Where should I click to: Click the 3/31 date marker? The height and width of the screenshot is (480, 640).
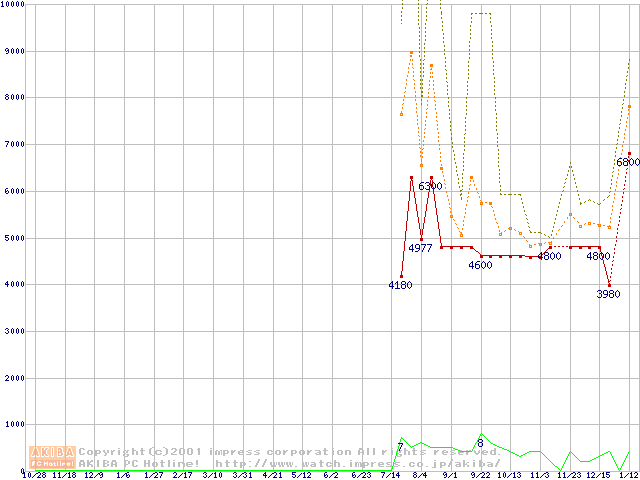[x=241, y=475]
